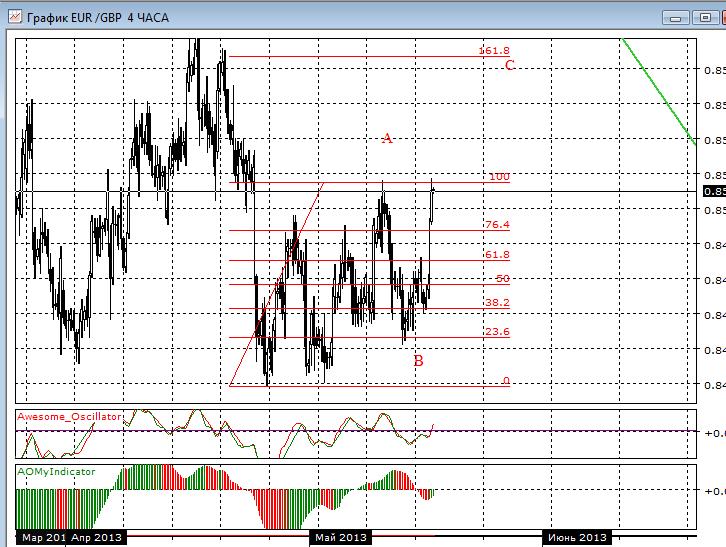Click the AOMyIndicator label
Viewport: 726px width, 547px height.
(x=56, y=472)
